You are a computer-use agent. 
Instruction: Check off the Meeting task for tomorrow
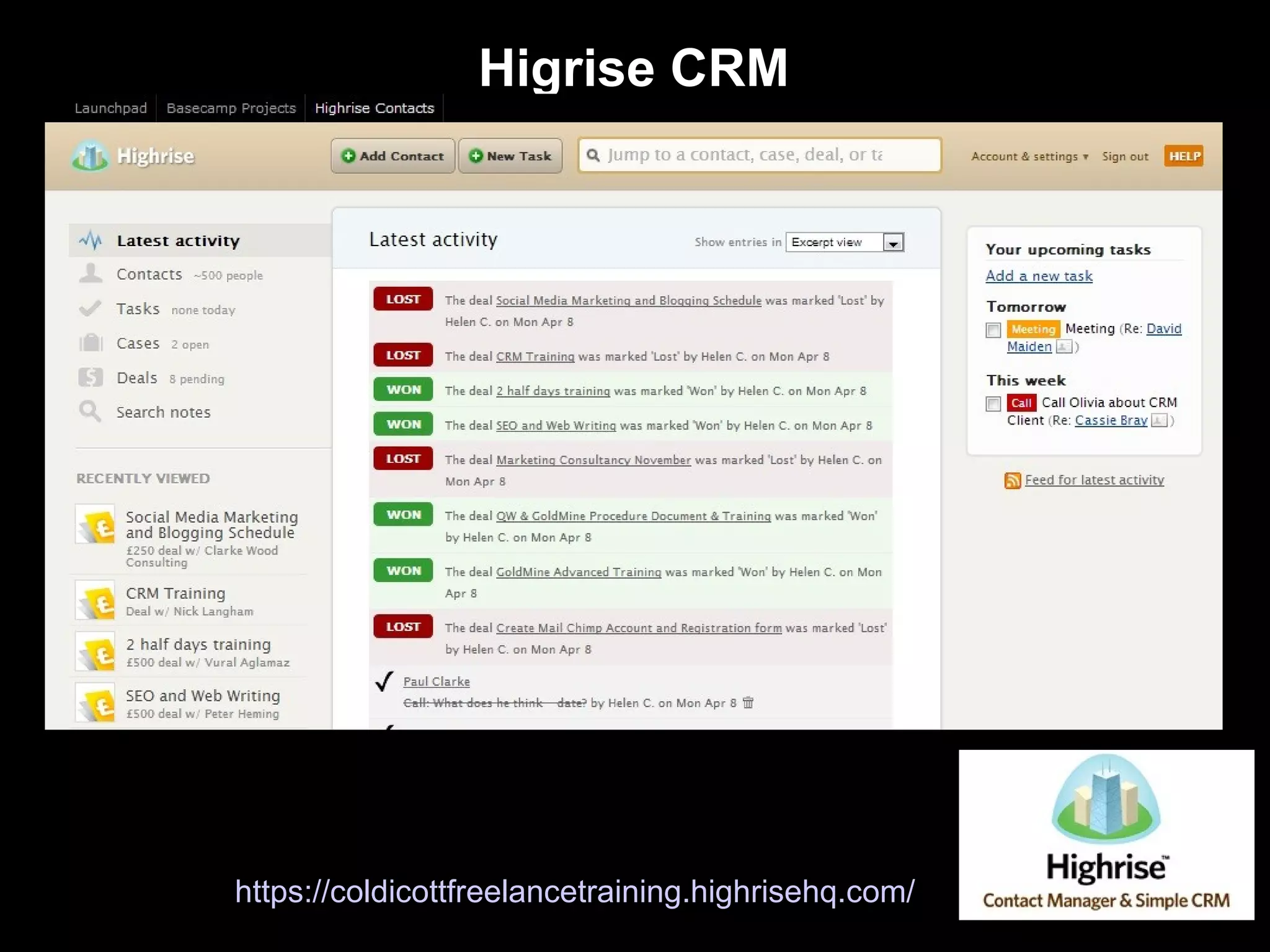(x=993, y=330)
